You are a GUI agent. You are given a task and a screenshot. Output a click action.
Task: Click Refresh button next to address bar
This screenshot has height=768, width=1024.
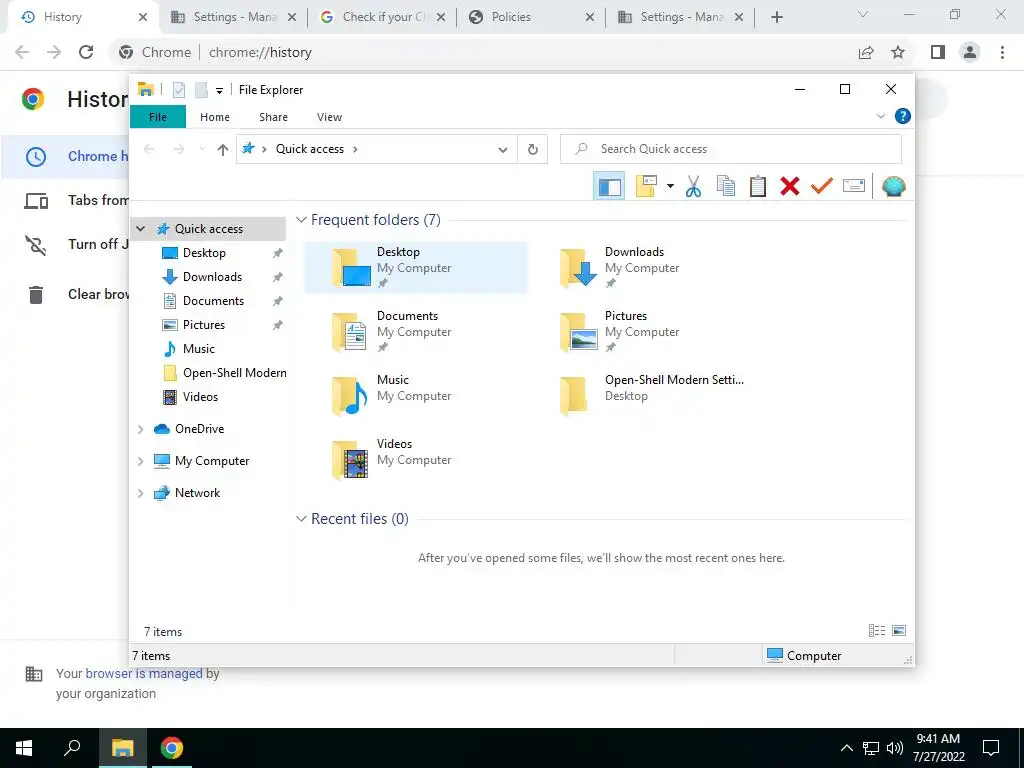533,150
